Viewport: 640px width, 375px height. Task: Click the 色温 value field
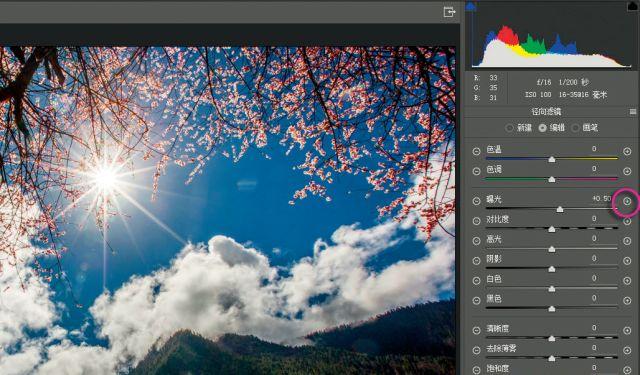tap(594, 149)
